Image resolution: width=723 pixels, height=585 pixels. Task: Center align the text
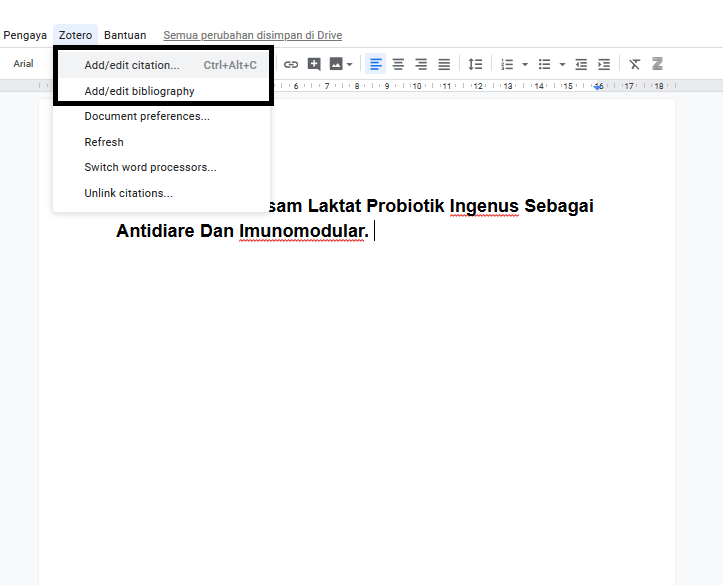(398, 64)
